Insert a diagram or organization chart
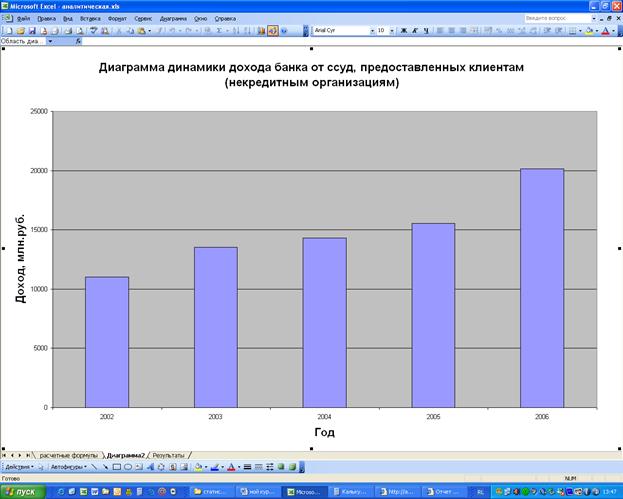Image resolution: width=623 pixels, height=499 pixels. (x=161, y=467)
